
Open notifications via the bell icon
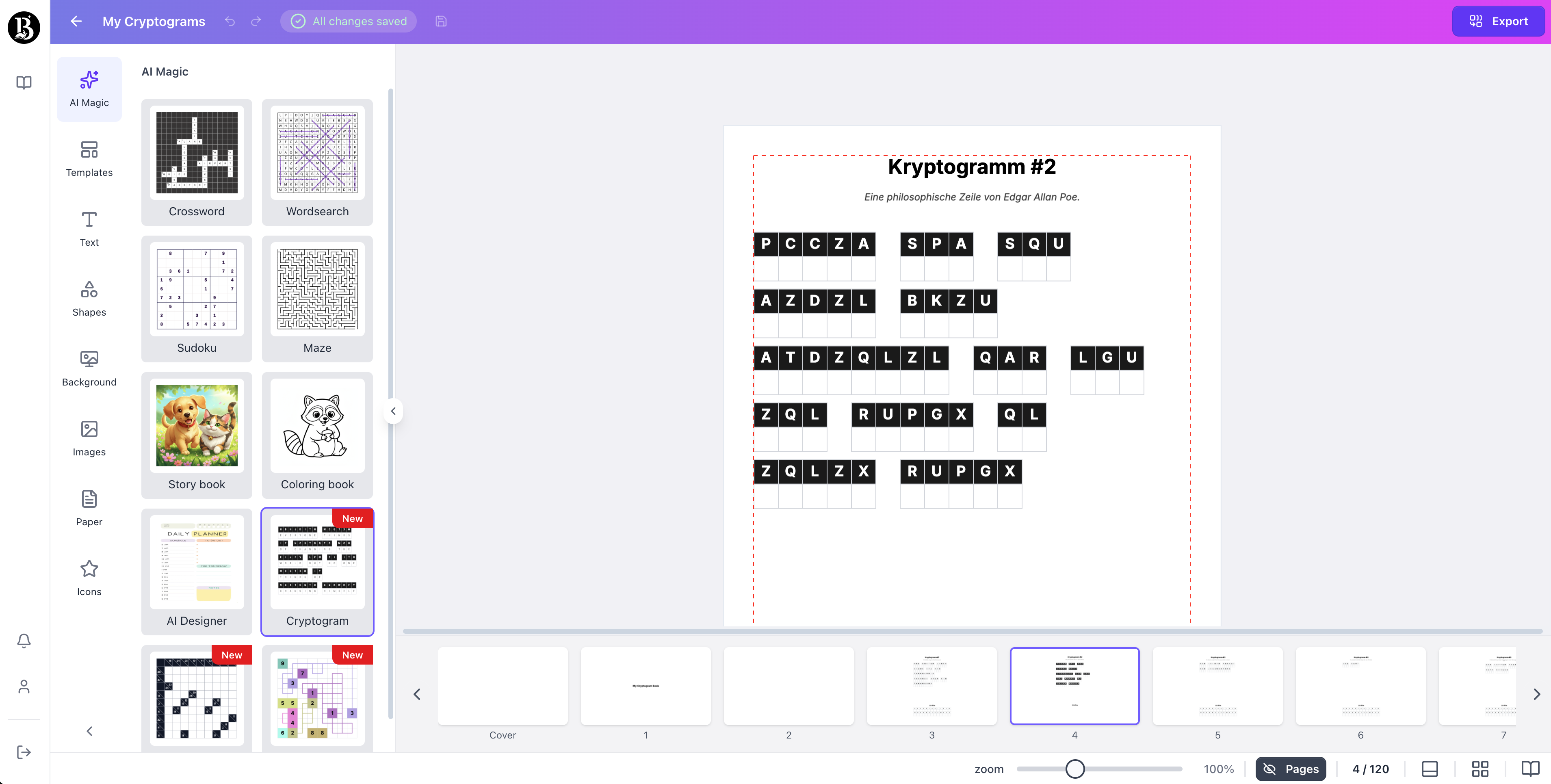coord(24,640)
